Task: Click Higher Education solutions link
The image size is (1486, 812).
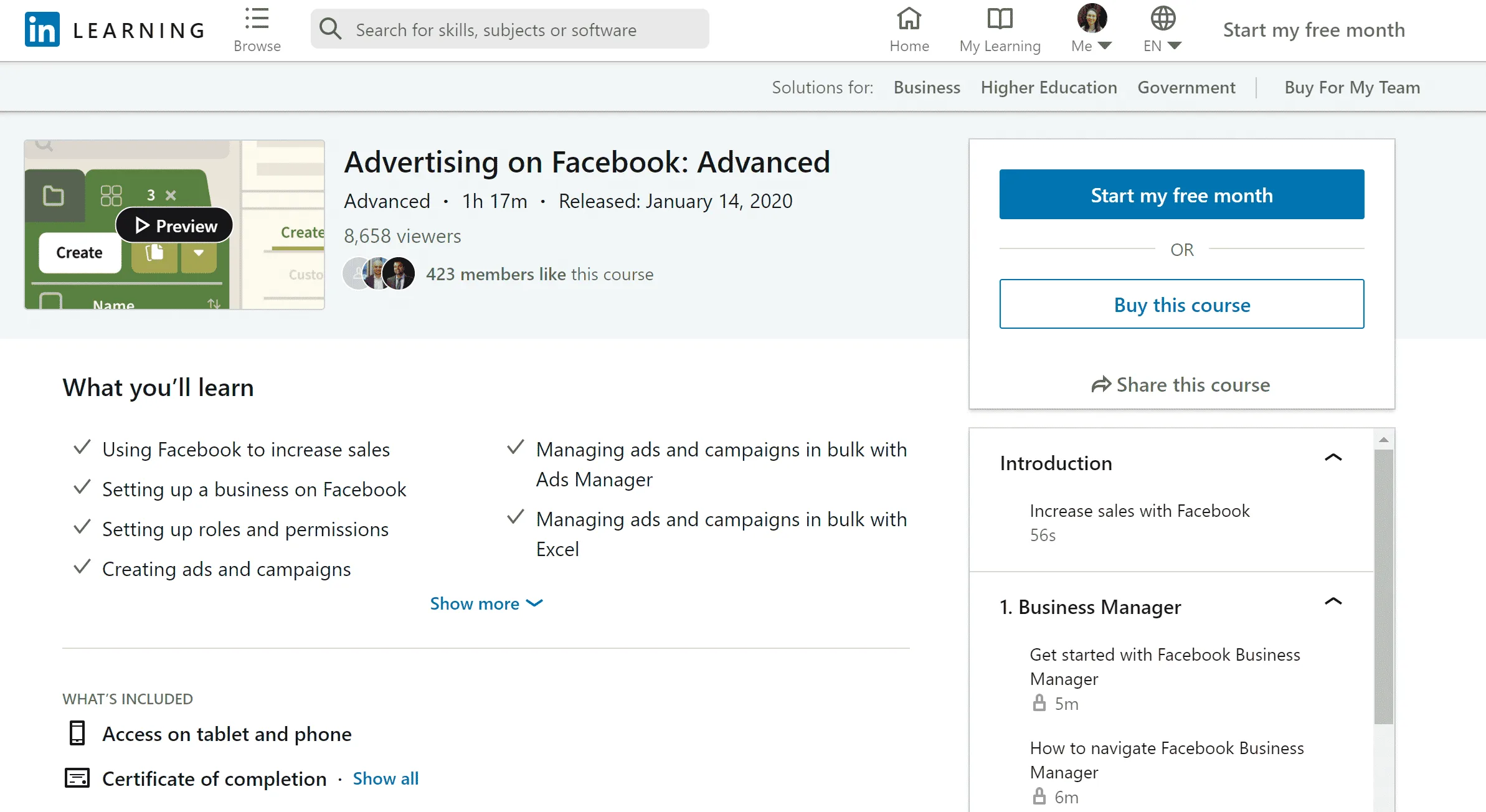Action: click(x=1049, y=87)
